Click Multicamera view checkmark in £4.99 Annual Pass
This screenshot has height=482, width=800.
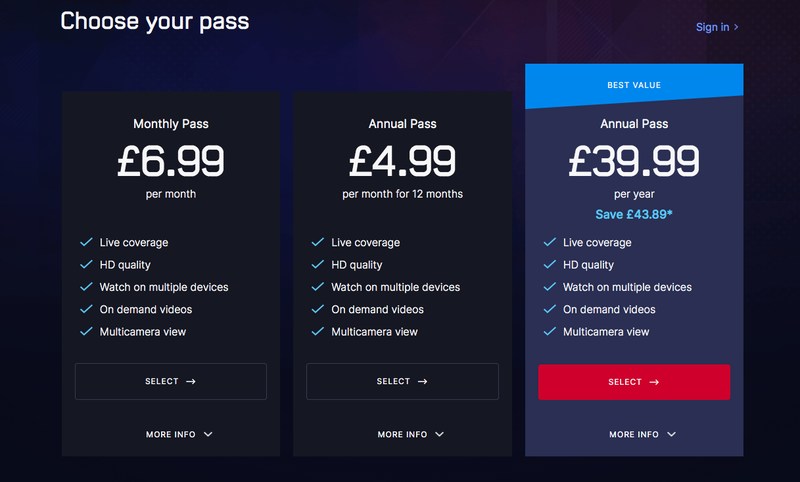(x=318, y=331)
